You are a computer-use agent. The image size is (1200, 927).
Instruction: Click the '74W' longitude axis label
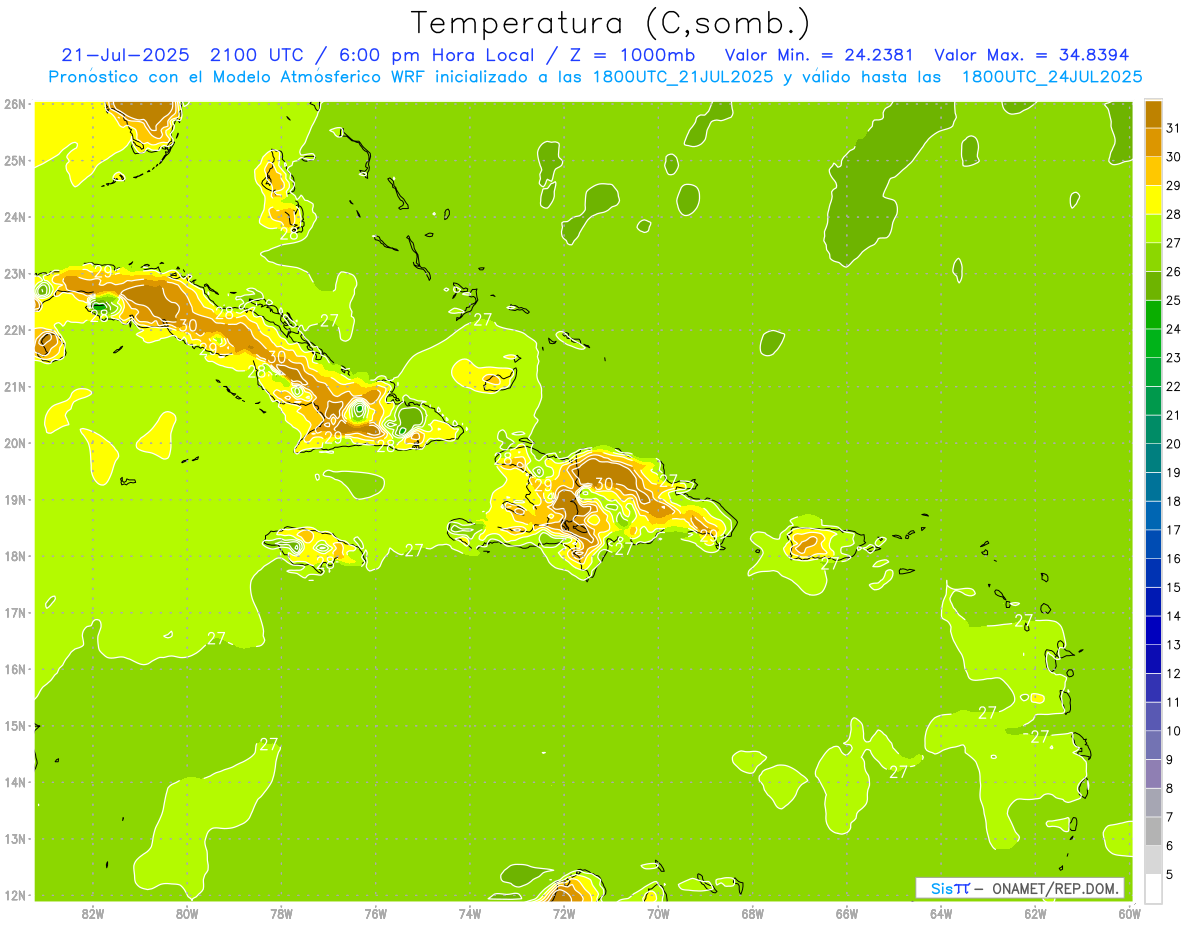tap(470, 913)
